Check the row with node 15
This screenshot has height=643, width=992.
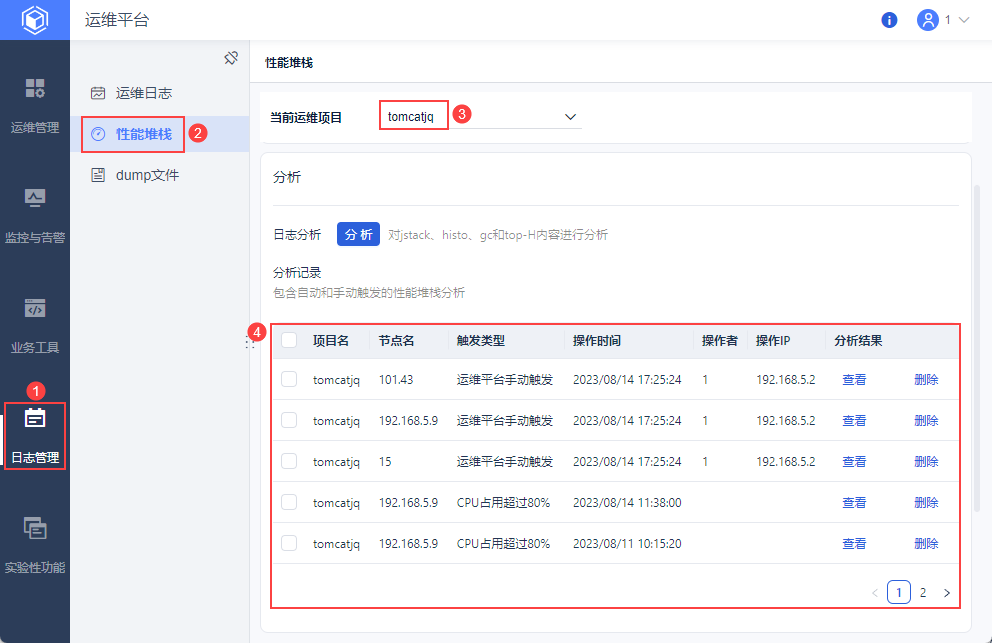coord(289,461)
